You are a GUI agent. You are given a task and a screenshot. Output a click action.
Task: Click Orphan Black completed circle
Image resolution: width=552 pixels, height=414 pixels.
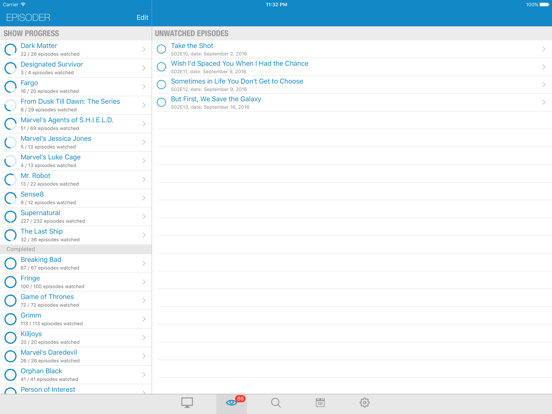point(10,375)
